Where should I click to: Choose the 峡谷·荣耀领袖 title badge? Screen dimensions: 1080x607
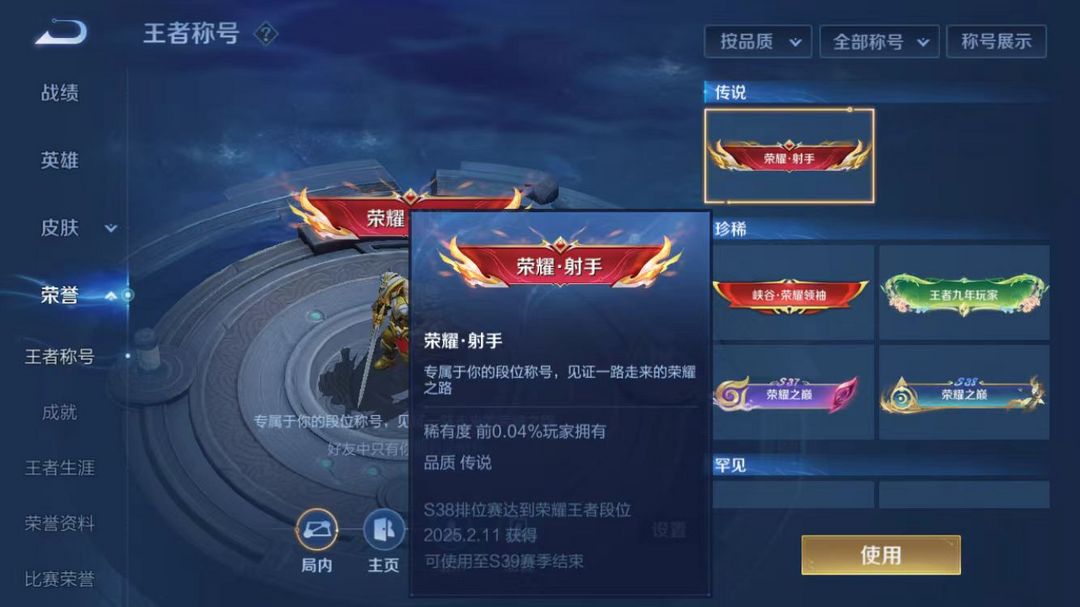point(789,294)
